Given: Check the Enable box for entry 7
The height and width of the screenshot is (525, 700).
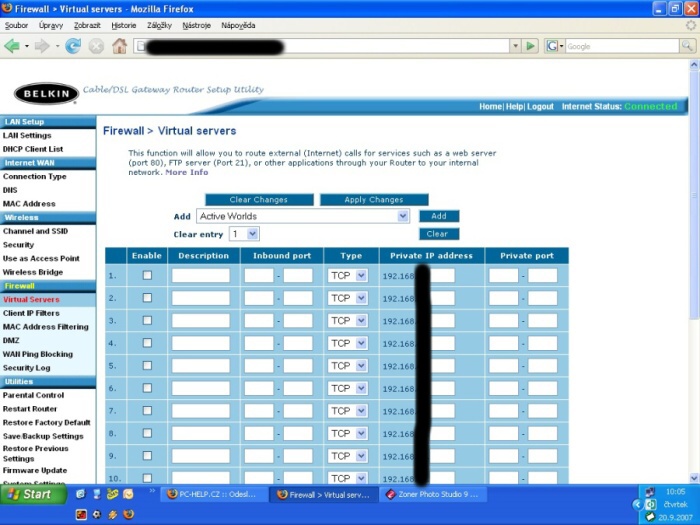Looking at the screenshot, I should [x=147, y=411].
